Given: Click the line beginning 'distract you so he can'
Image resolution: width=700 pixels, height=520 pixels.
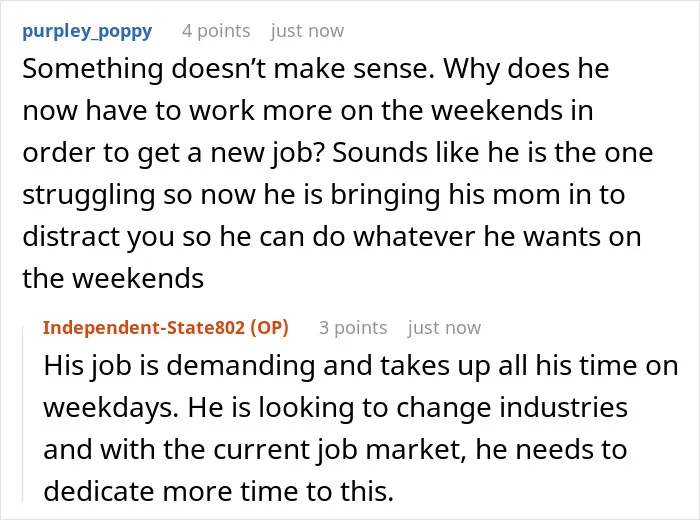Looking at the screenshot, I should (332, 237).
